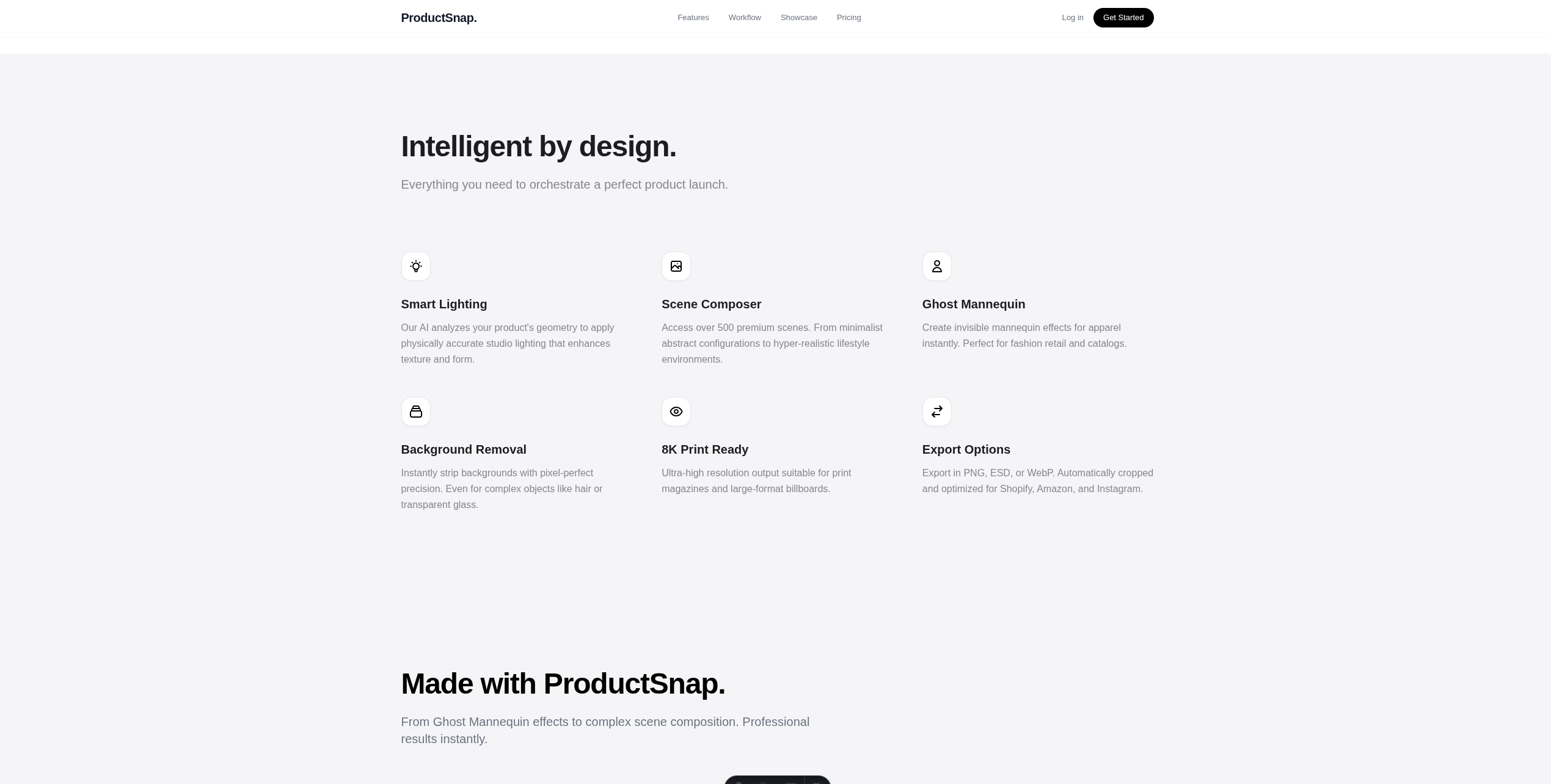Open the Pricing page
Viewport: 1551px width, 784px height.
(848, 17)
